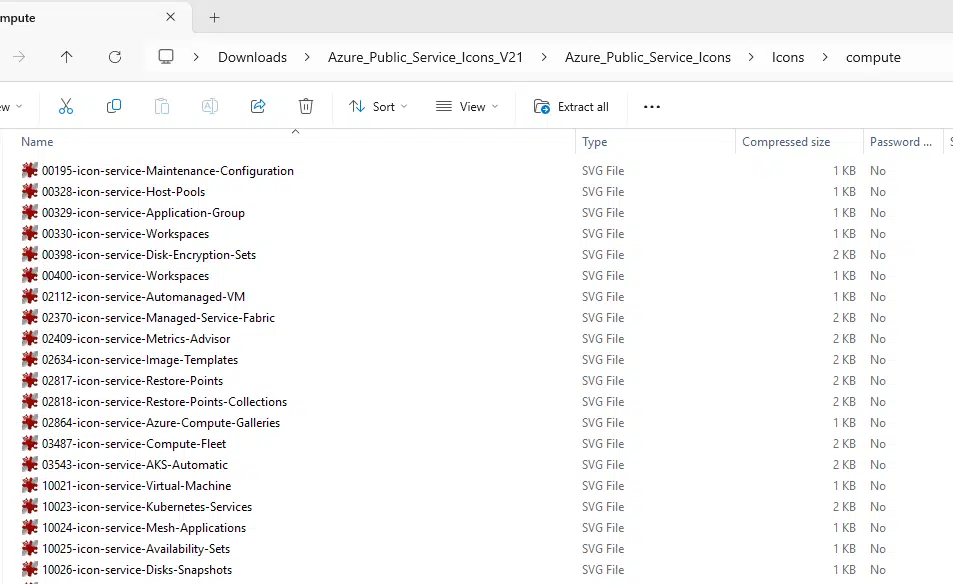Sort files by the Name column header

[x=37, y=141]
